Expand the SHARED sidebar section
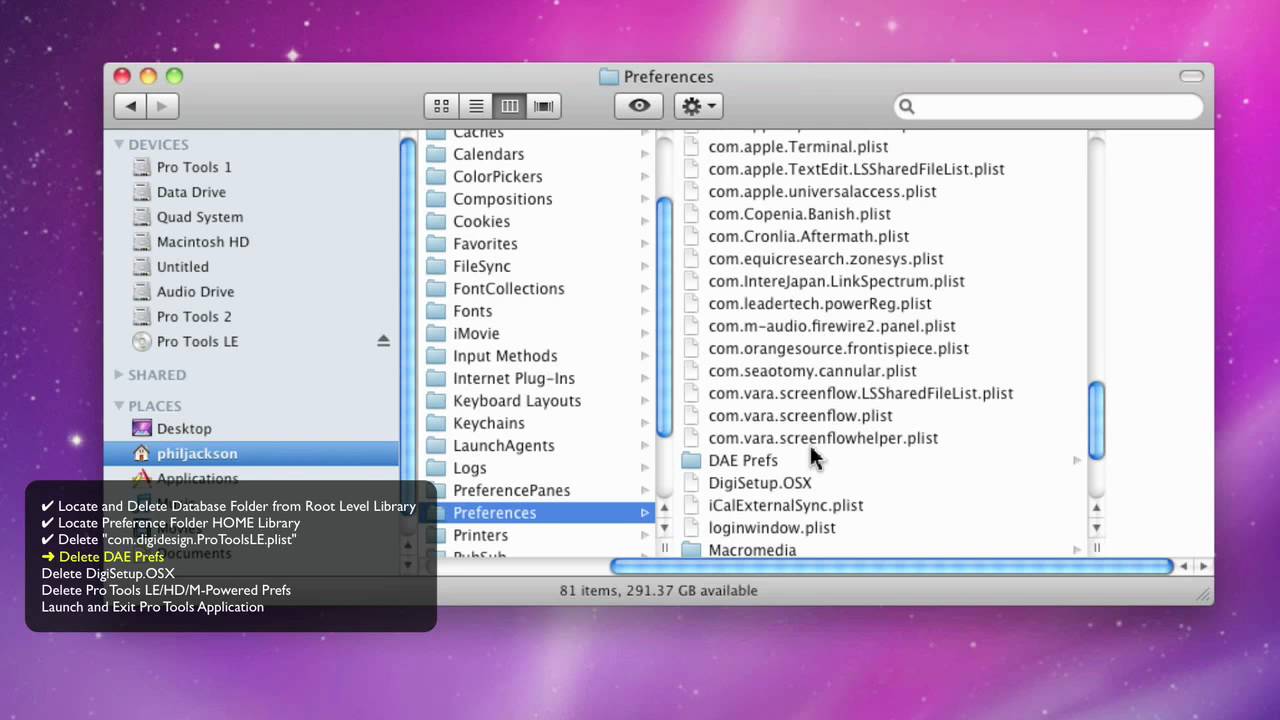 click(x=119, y=374)
